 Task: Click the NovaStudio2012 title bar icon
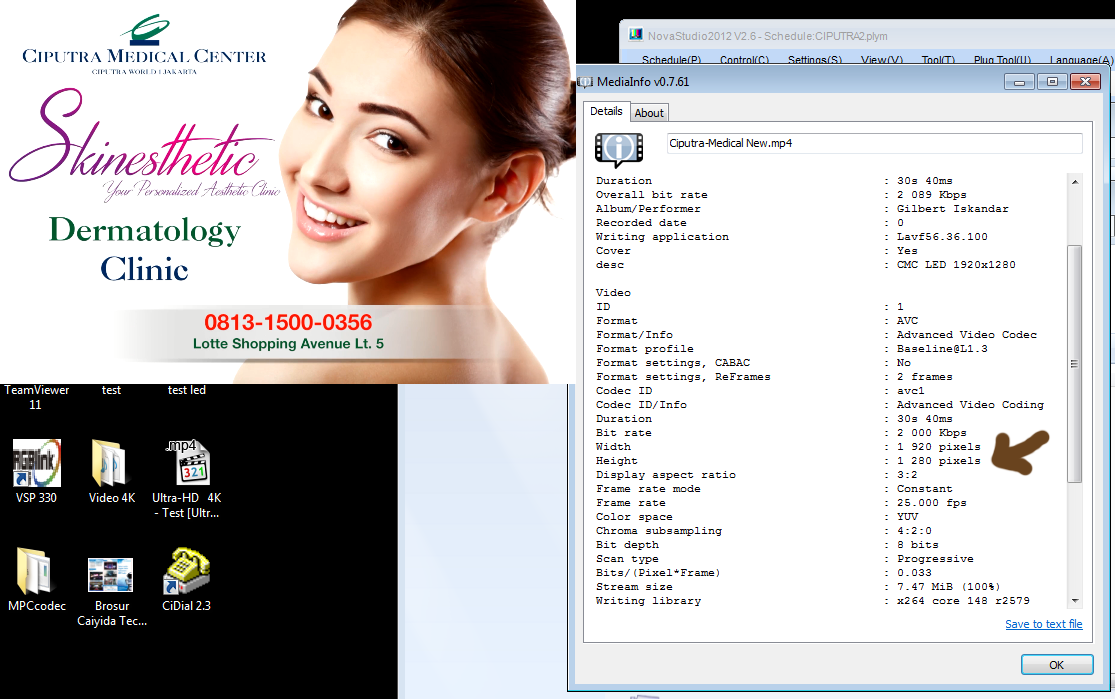tap(635, 35)
